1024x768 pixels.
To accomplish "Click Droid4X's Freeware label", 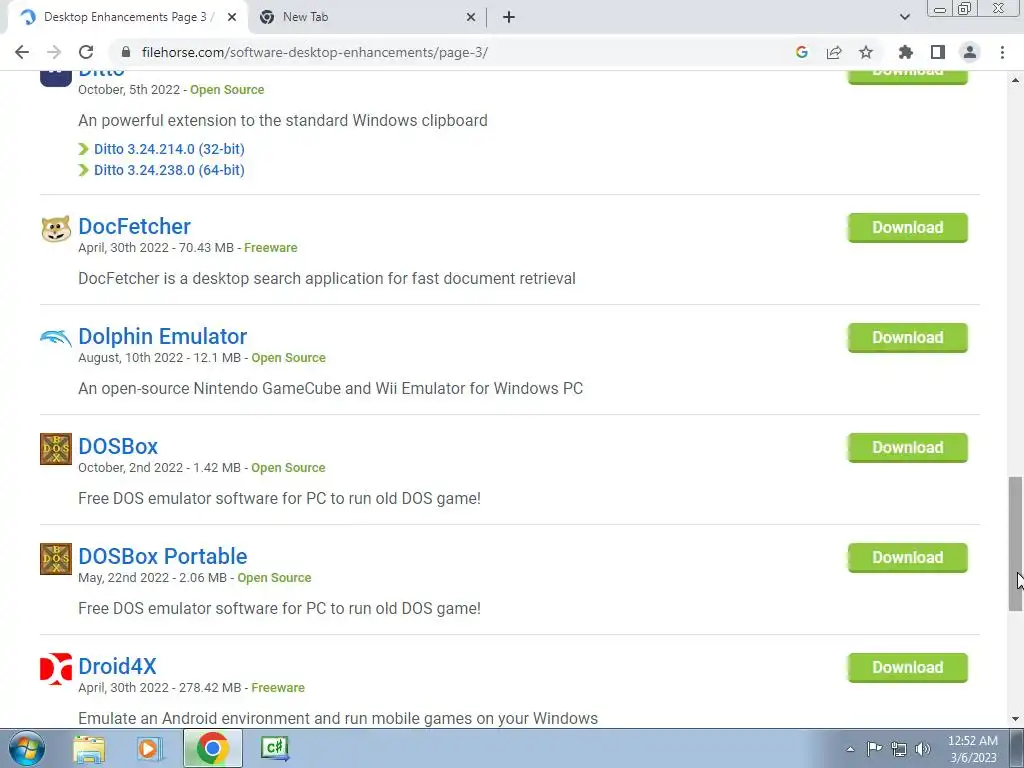I will coord(278,688).
